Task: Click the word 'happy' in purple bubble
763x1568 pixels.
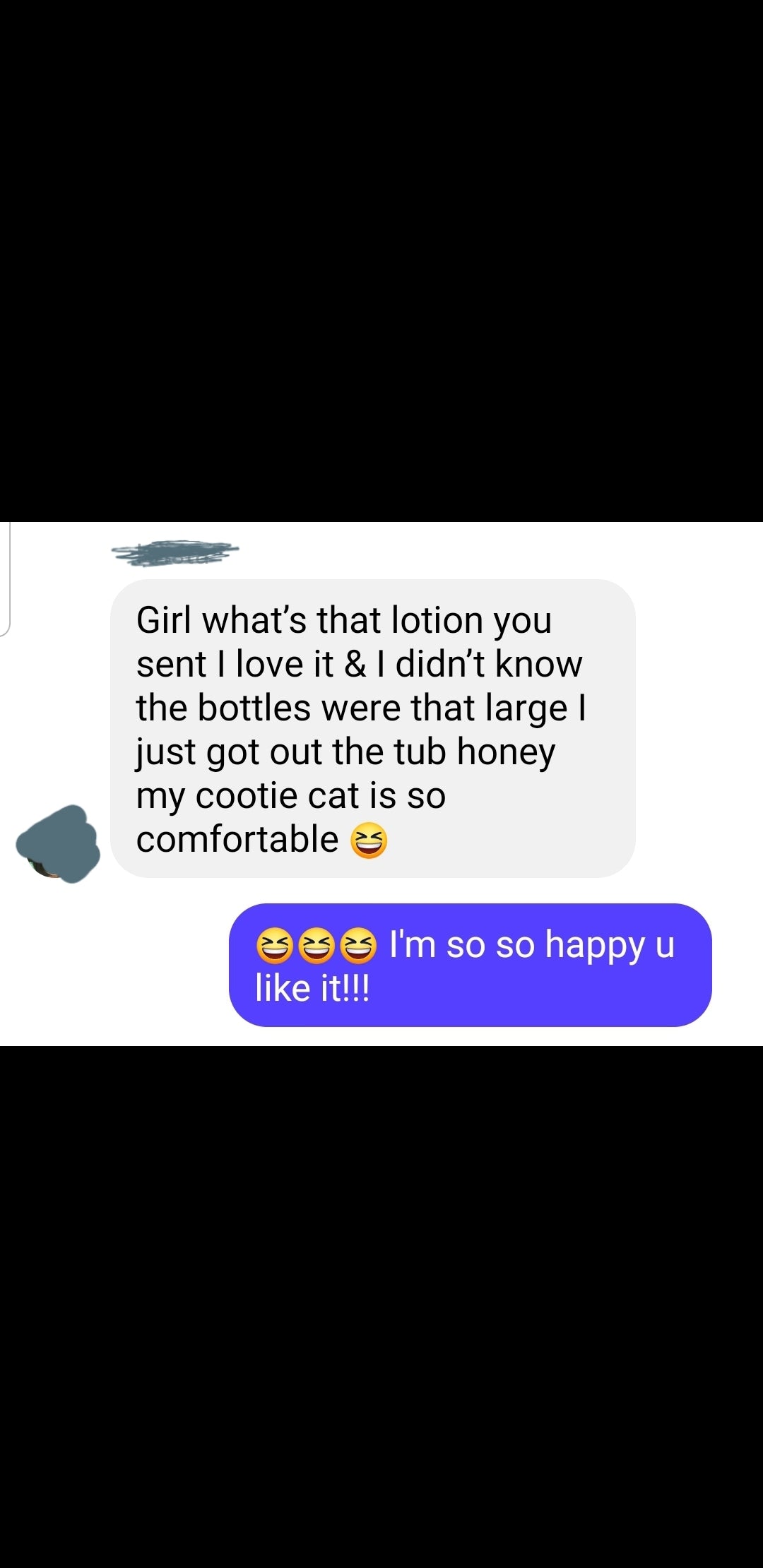Action: tap(596, 946)
